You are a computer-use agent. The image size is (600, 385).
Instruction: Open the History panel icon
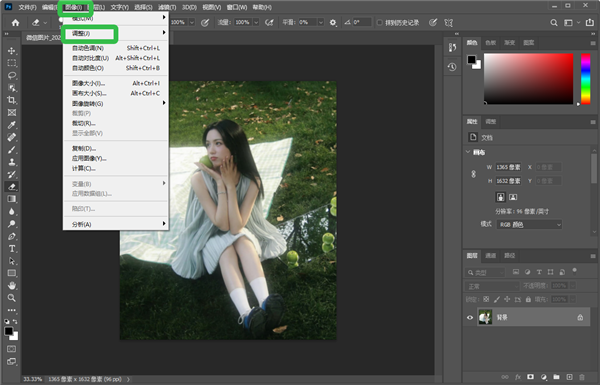tap(452, 67)
